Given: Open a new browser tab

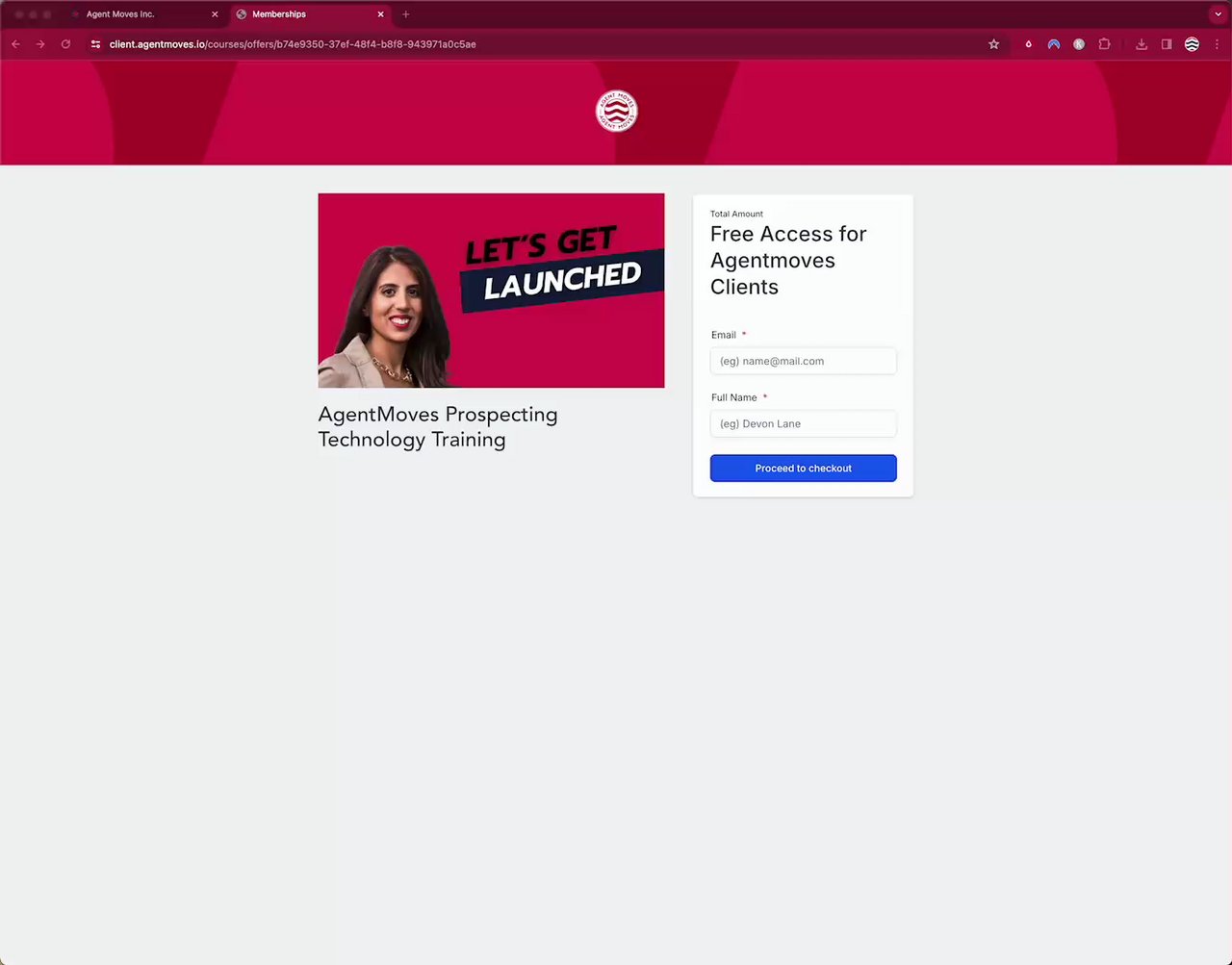Looking at the screenshot, I should coord(406,14).
